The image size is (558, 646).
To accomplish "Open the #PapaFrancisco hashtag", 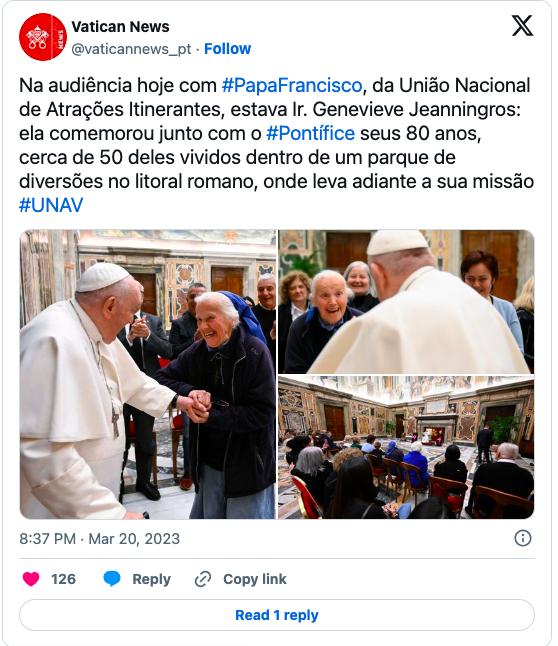I will pos(292,86).
